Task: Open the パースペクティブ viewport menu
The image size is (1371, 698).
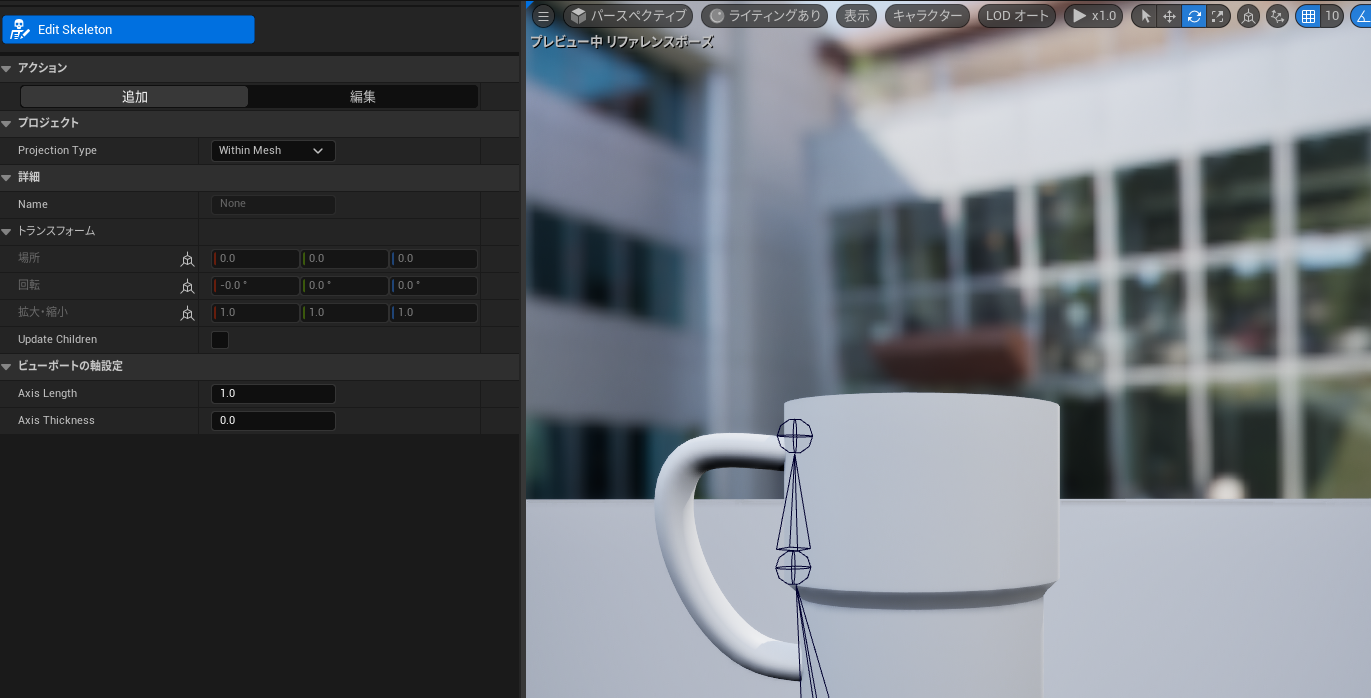Action: coord(628,16)
